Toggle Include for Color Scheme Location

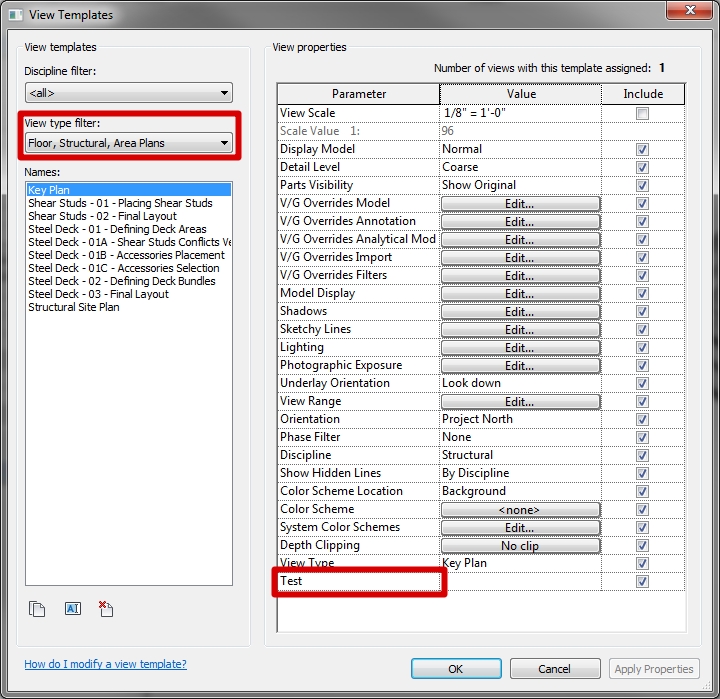(x=642, y=491)
